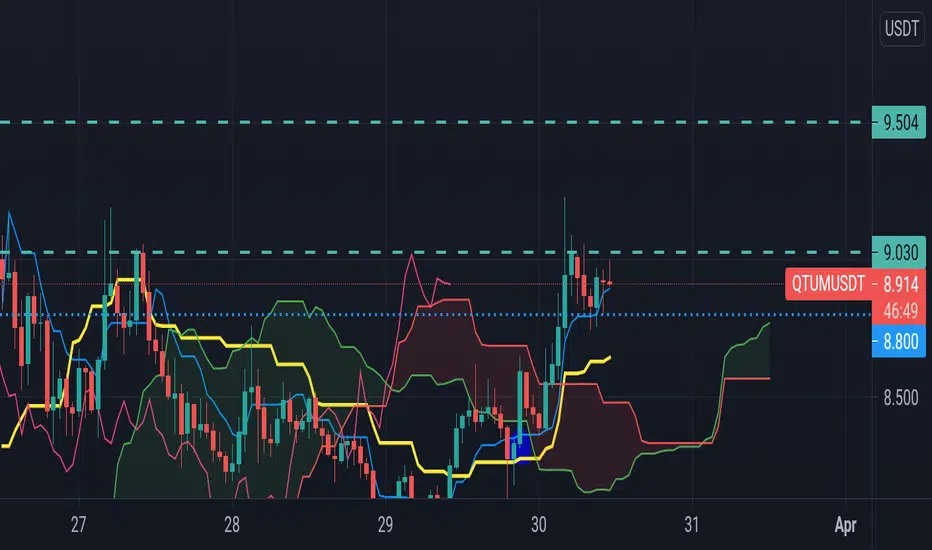
Task: Click the solid blue rectangle marker near 30
Action: click(523, 447)
